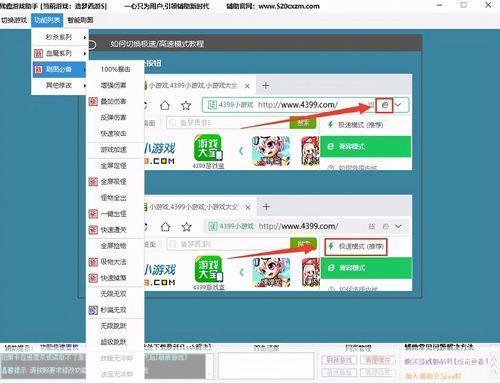Click the red icon beside 快速通关

point(93,230)
